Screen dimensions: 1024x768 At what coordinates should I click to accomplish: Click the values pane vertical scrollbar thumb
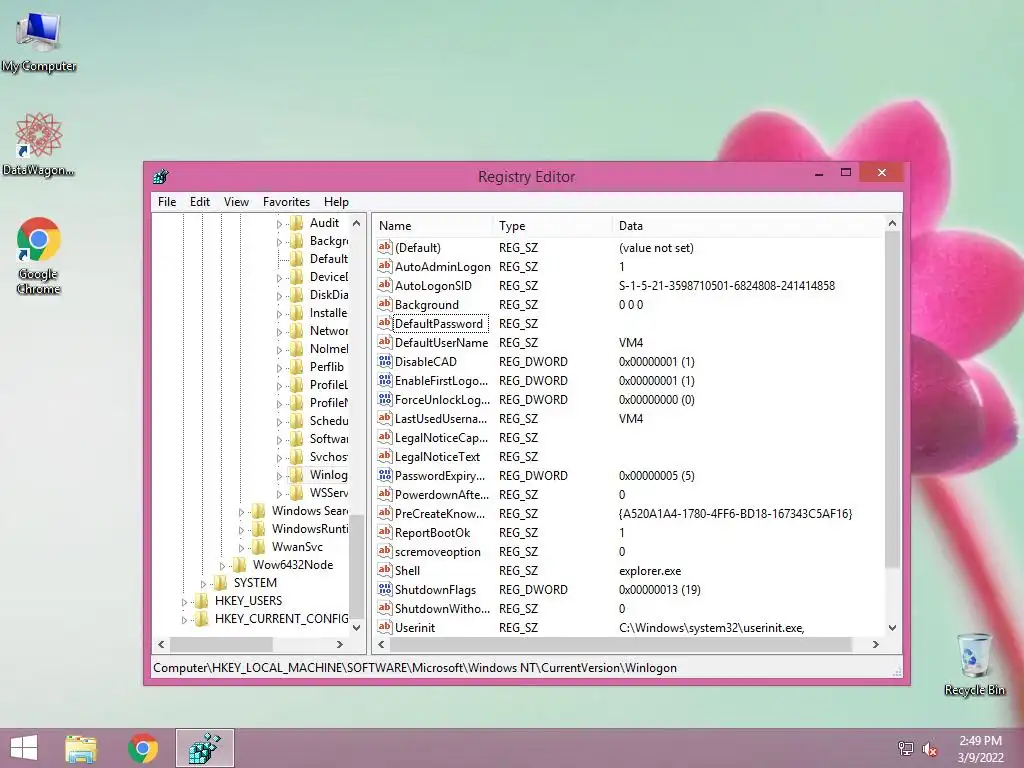click(892, 400)
